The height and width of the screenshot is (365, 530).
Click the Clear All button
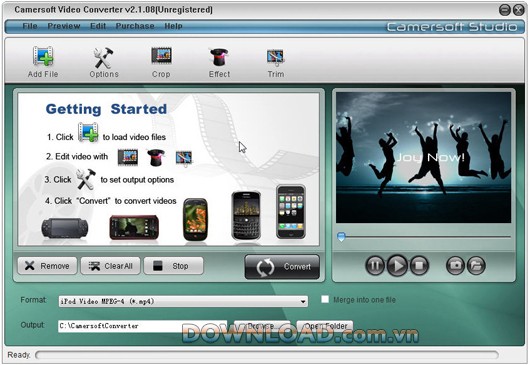click(x=110, y=266)
